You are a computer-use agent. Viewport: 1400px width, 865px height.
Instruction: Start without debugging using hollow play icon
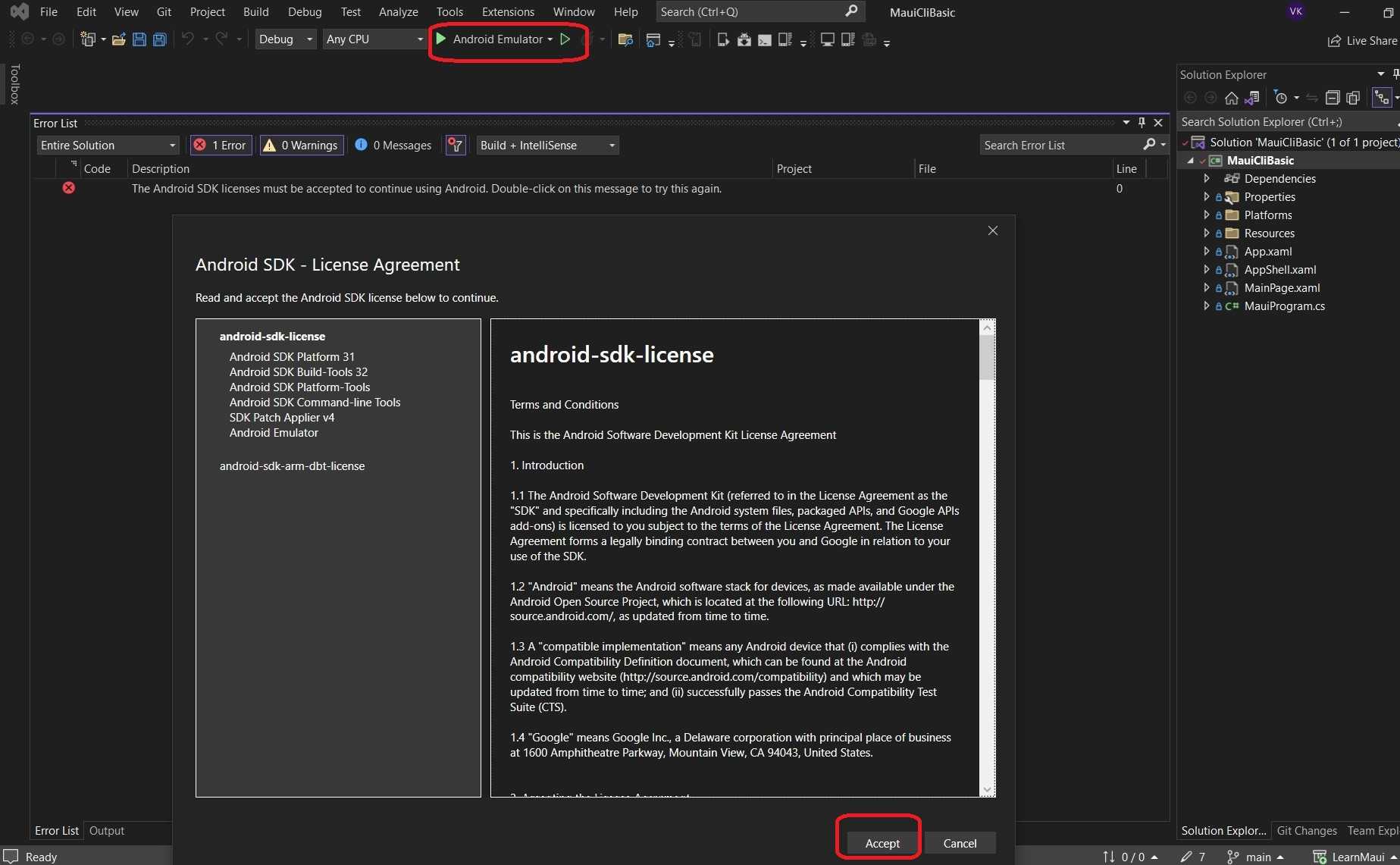click(565, 39)
